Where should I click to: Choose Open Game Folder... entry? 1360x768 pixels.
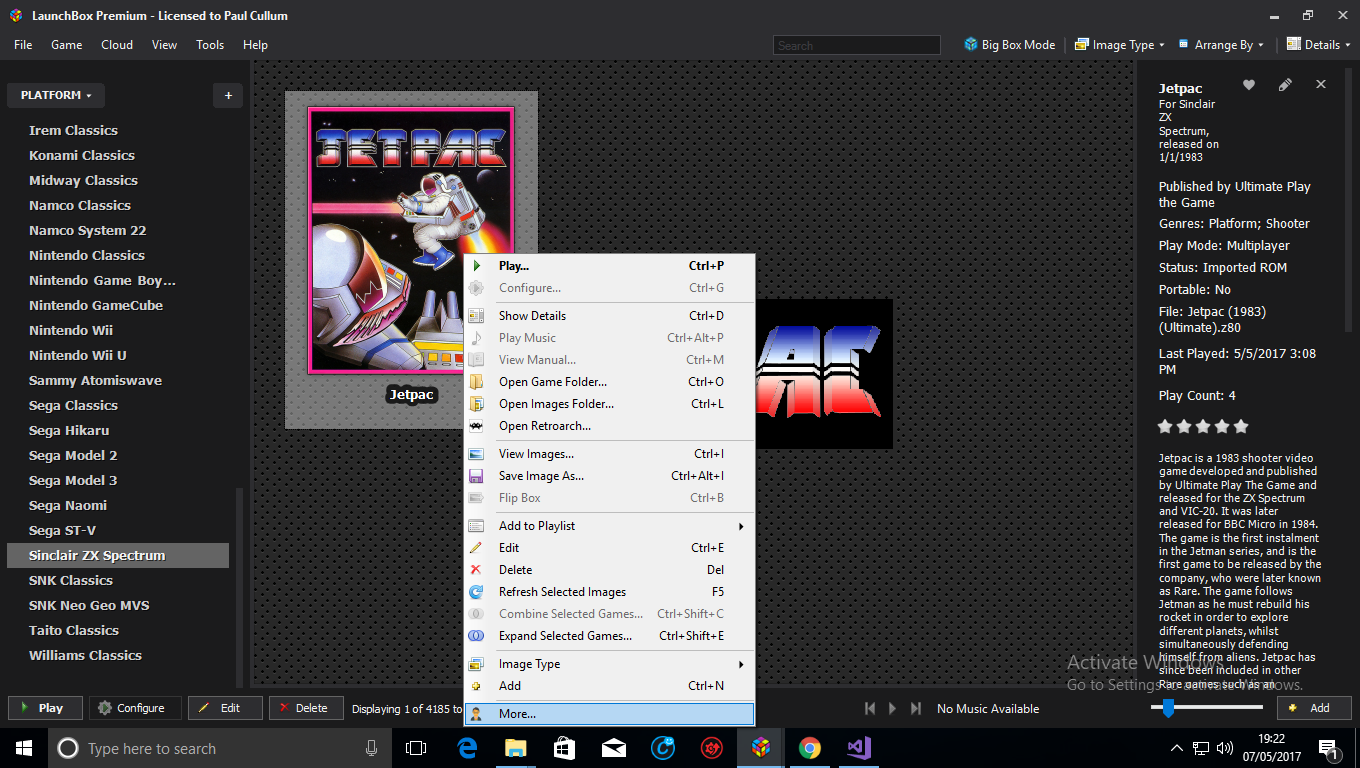pos(610,382)
